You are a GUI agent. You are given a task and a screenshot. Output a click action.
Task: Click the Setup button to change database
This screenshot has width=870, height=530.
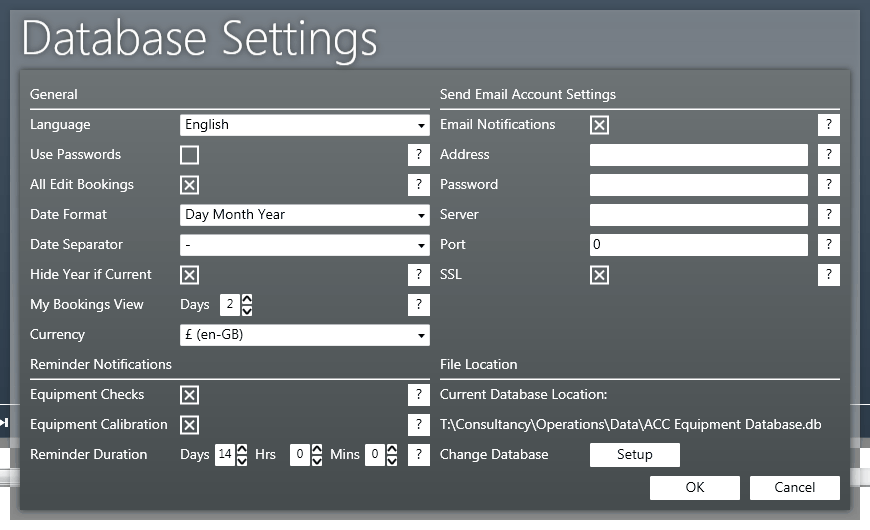point(634,455)
